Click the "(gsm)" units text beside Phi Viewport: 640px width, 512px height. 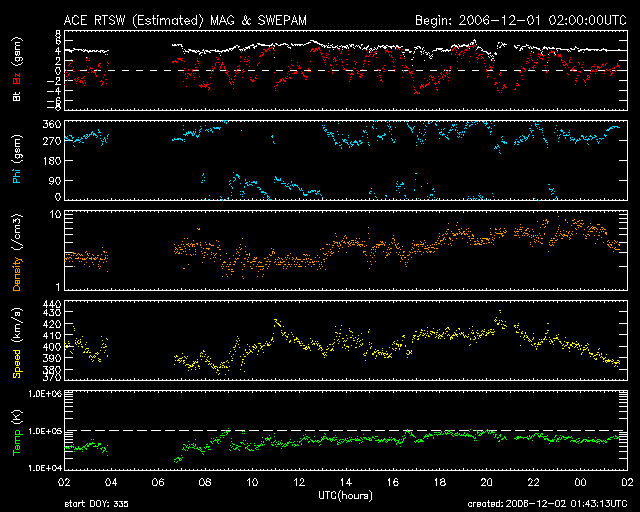pyautogui.click(x=18, y=148)
